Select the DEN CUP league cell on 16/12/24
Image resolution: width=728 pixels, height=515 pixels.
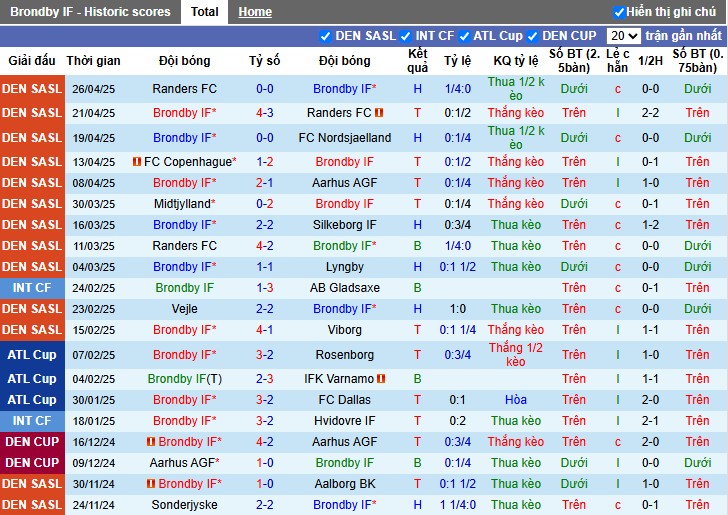[x=32, y=442]
